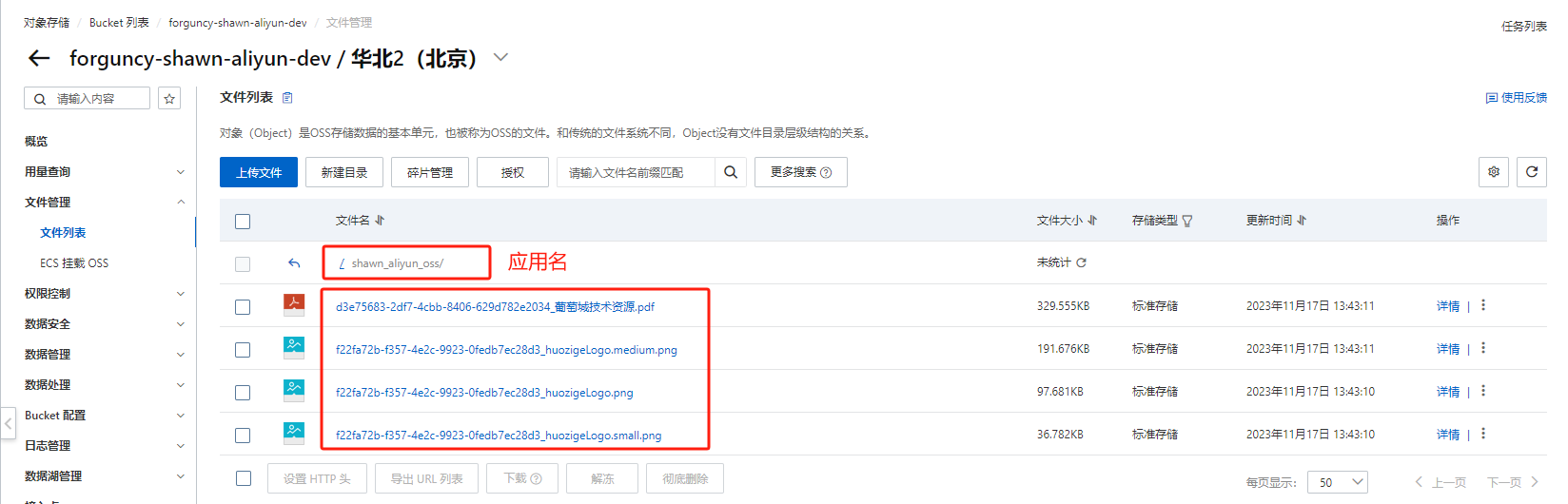Check the box for huozigeLogo.small.png row
This screenshot has width=1568, height=504.
pyautogui.click(x=243, y=436)
